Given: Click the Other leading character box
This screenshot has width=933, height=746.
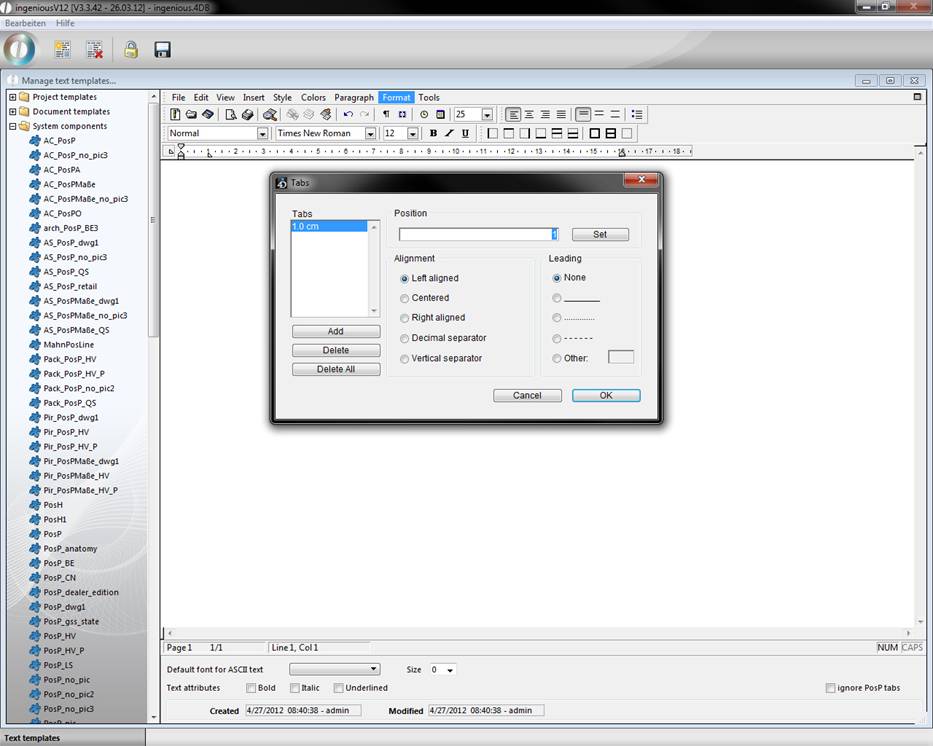Looking at the screenshot, I should (621, 357).
